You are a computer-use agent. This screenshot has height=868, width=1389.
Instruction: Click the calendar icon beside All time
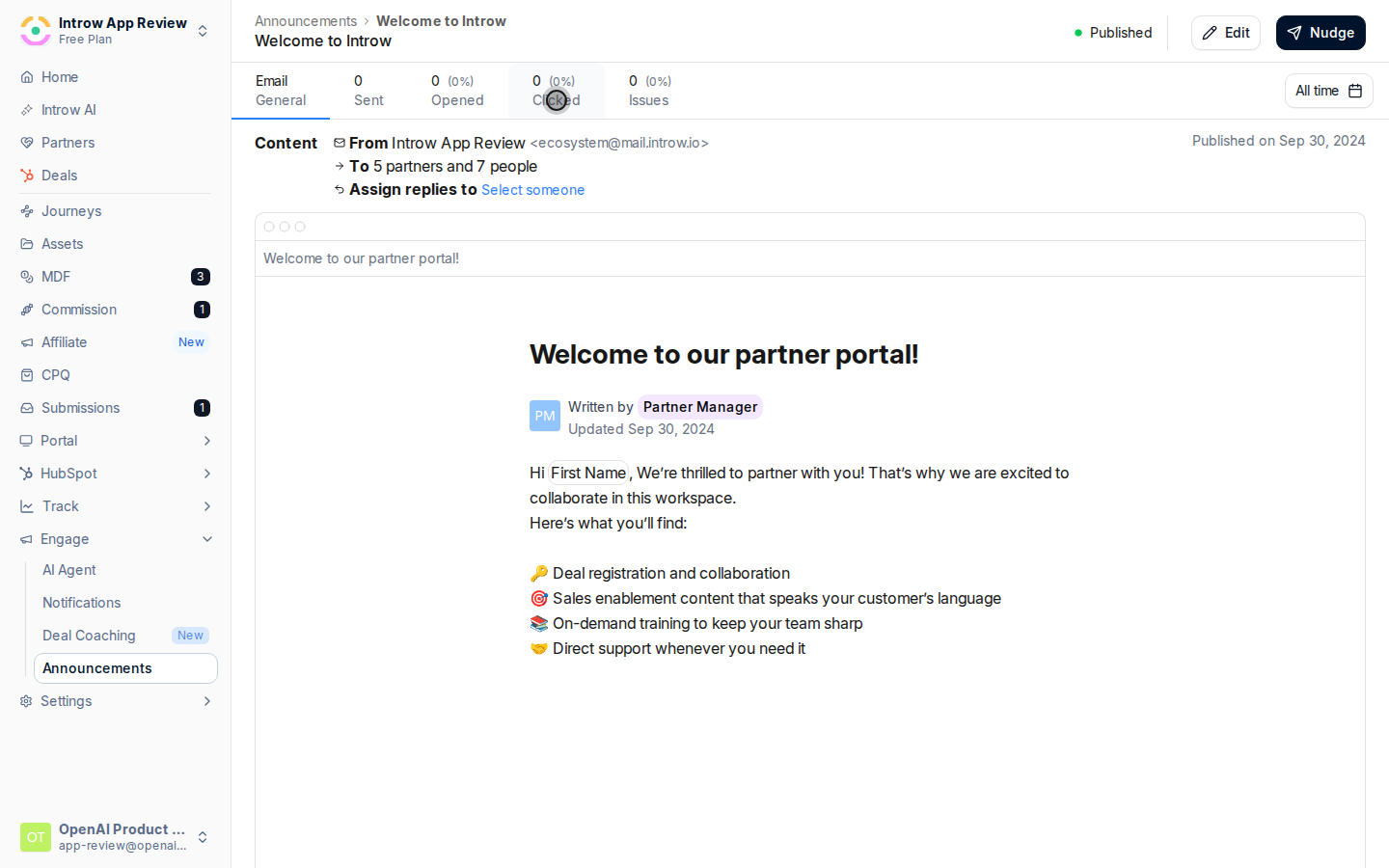point(1355,91)
